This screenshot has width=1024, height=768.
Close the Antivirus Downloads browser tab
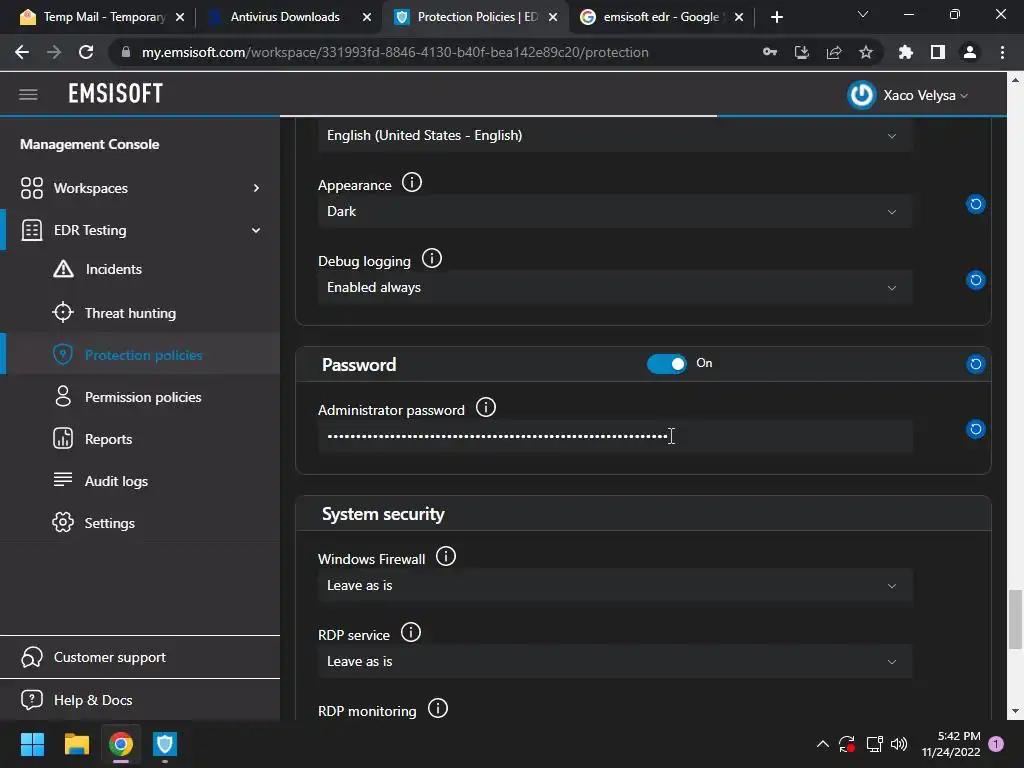pyautogui.click(x=367, y=17)
